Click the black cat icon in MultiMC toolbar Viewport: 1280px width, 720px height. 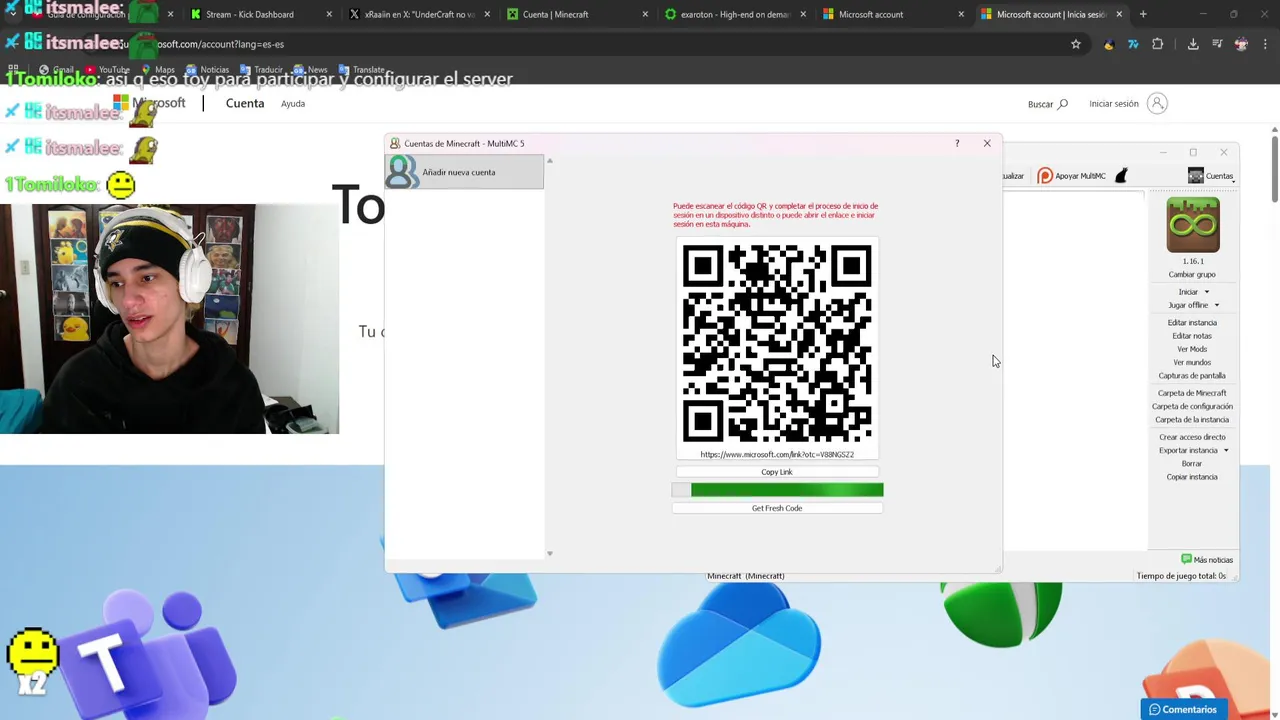point(1121,176)
